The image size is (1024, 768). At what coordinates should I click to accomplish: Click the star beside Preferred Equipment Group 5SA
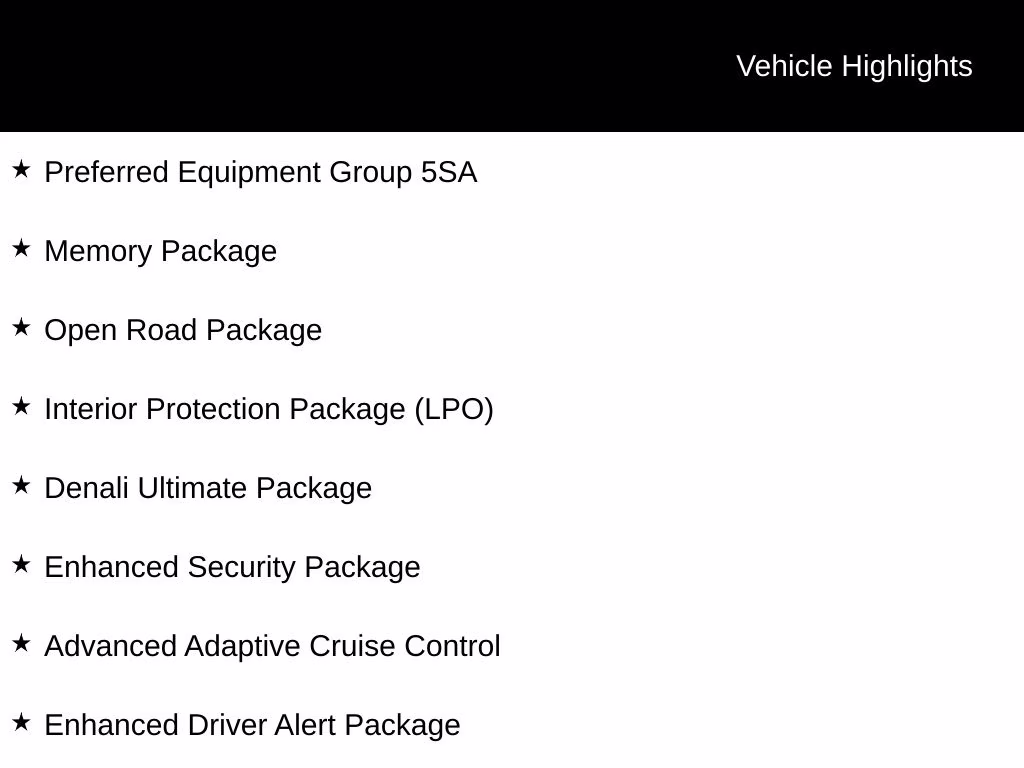pyautogui.click(x=21, y=169)
